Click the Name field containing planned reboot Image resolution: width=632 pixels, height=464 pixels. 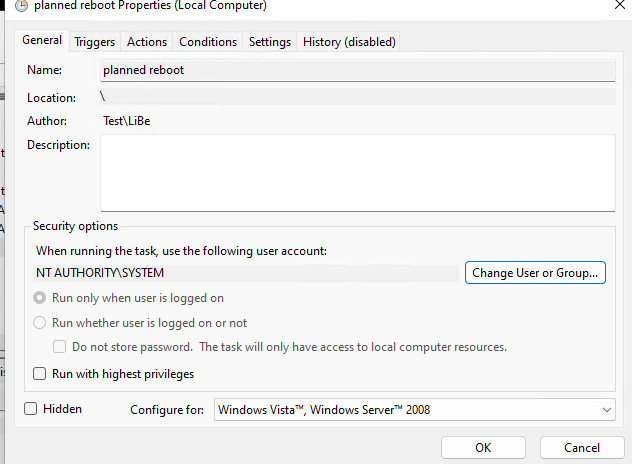[357, 71]
